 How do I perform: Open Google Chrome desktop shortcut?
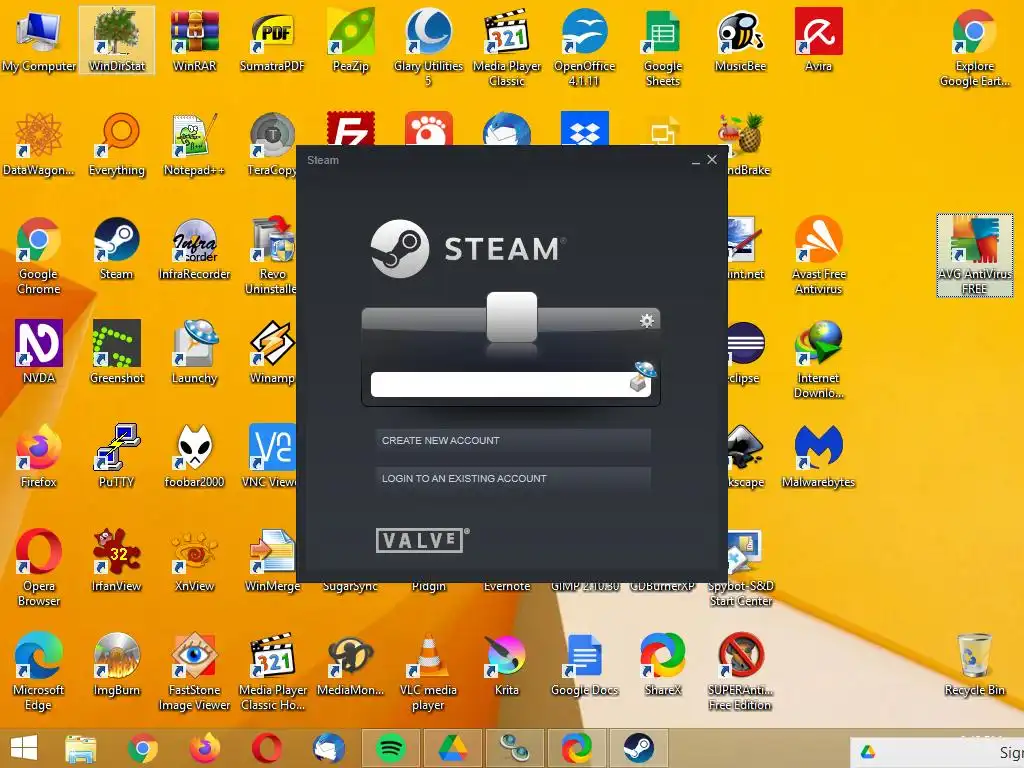click(x=39, y=255)
